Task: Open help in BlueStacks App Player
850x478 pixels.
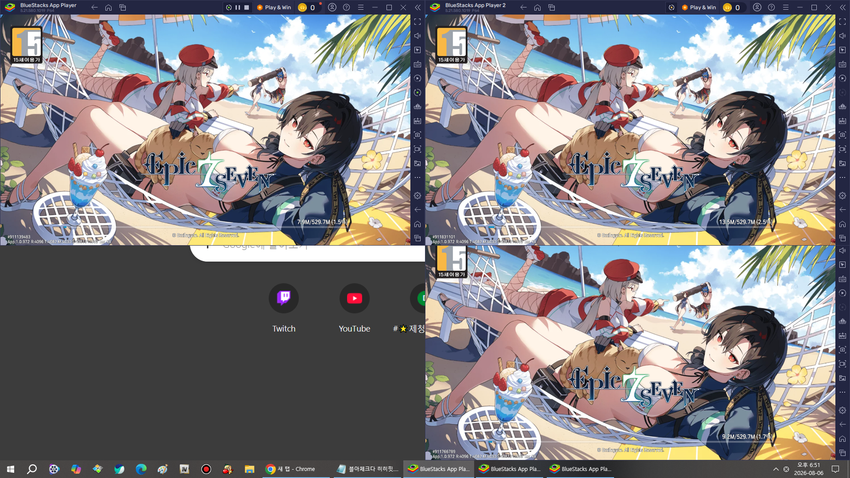Action: 346,8
